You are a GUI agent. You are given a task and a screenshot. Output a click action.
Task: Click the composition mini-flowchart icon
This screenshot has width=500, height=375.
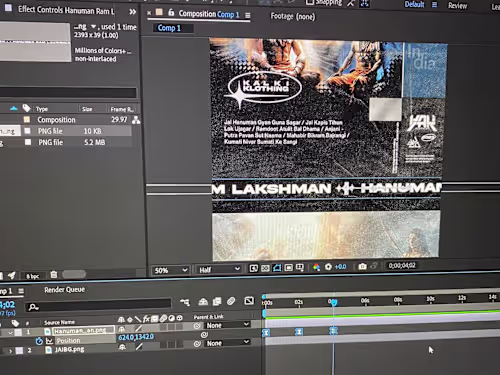[185, 302]
